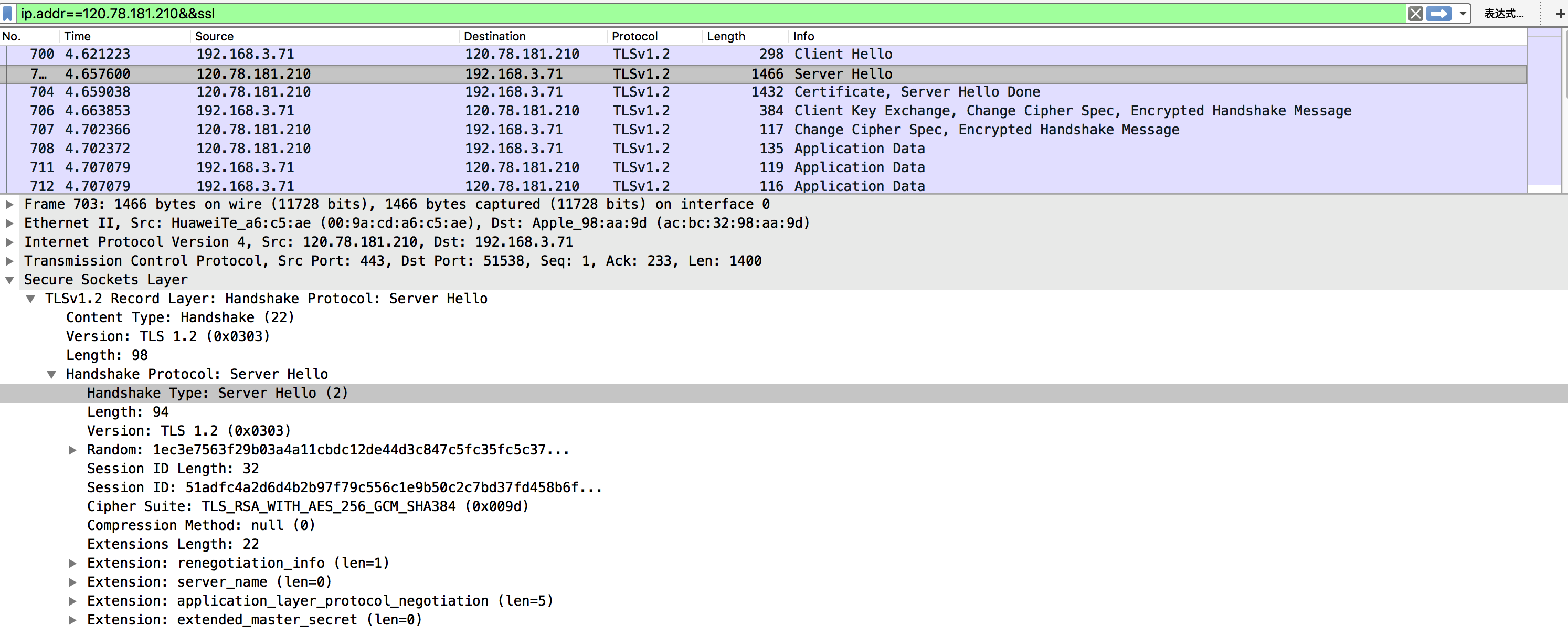Expand Internet Protocol Version 4 details

pos(10,242)
